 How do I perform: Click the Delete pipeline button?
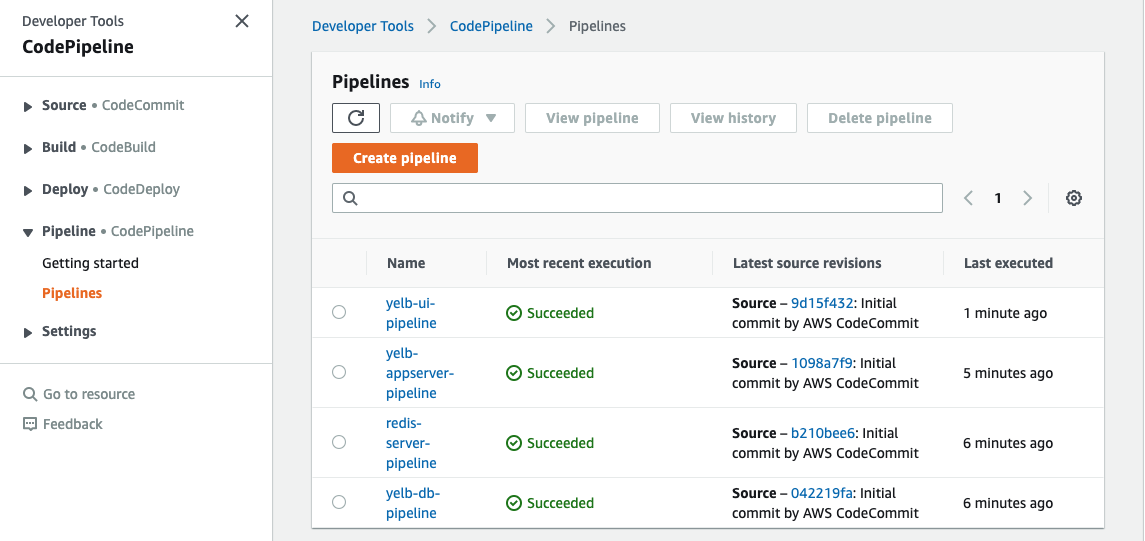coord(880,118)
